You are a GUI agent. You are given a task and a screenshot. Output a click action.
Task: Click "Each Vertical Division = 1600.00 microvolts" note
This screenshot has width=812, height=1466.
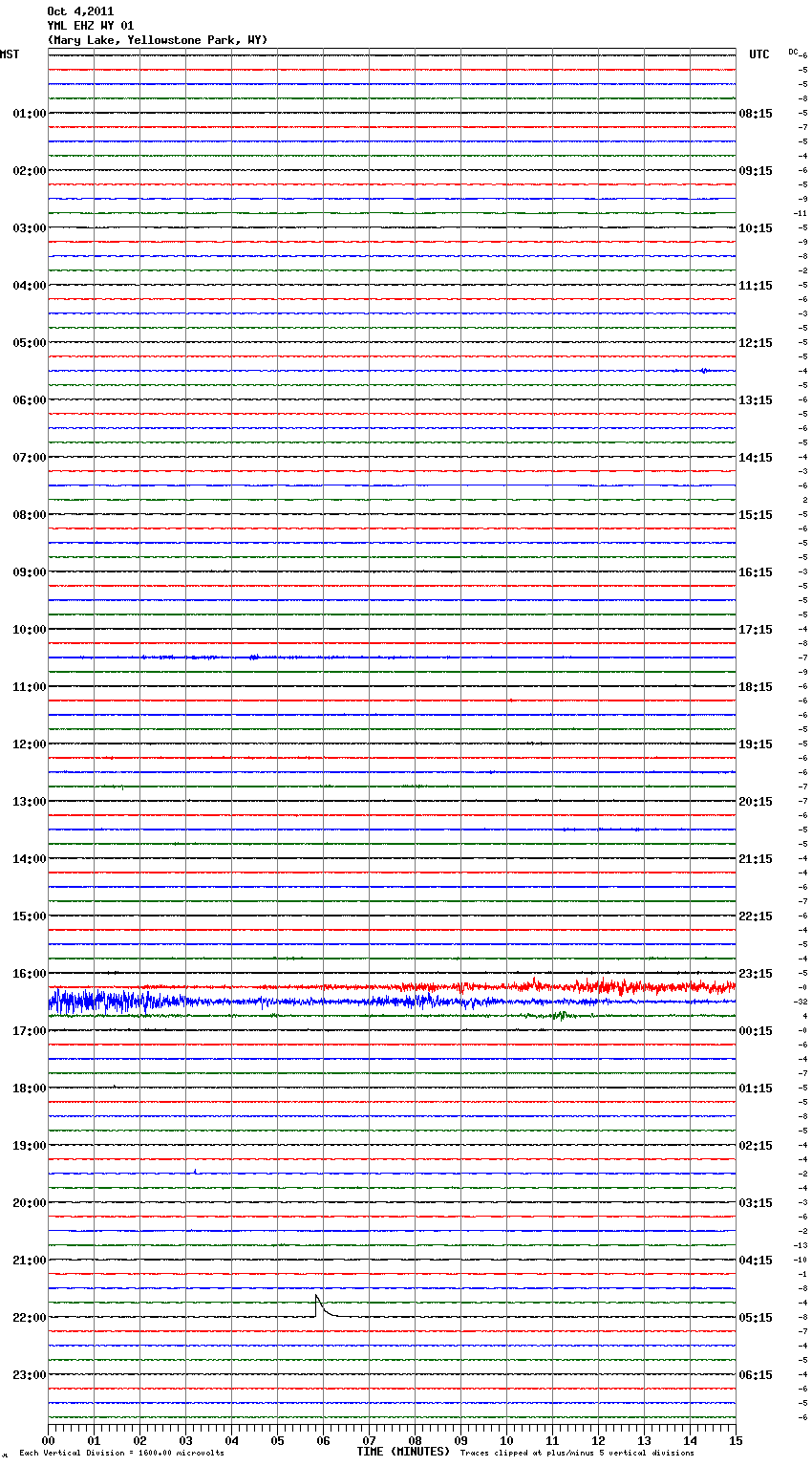[x=121, y=1454]
